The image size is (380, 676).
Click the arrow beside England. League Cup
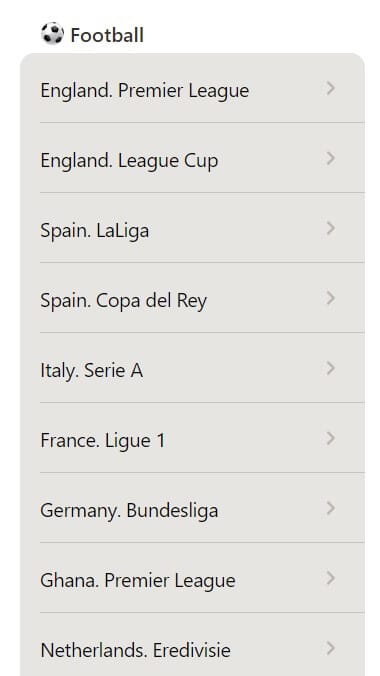(x=330, y=158)
